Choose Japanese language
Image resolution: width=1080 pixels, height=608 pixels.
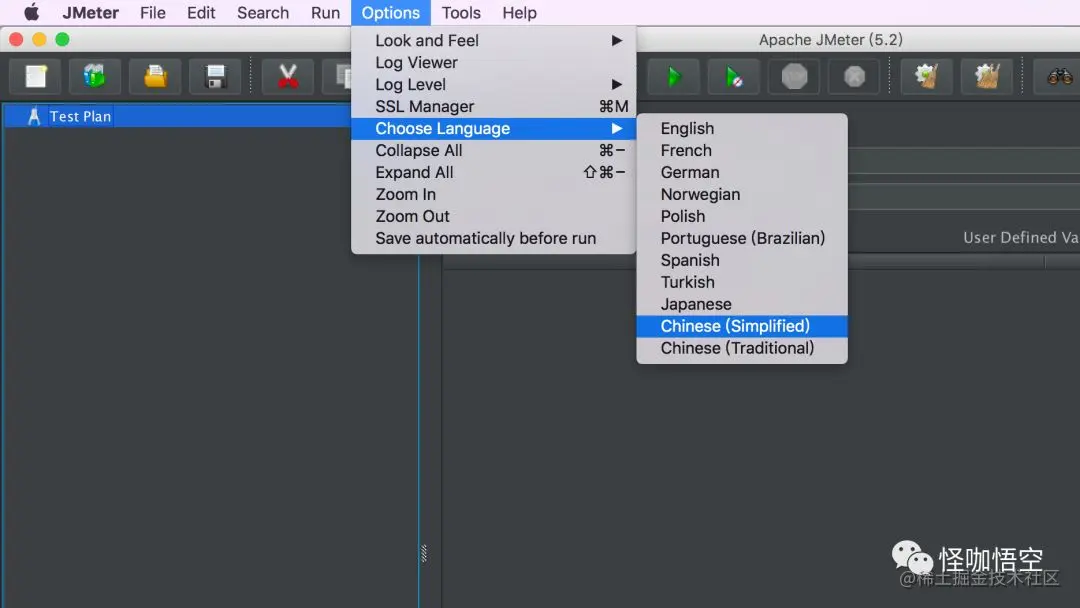click(742, 304)
